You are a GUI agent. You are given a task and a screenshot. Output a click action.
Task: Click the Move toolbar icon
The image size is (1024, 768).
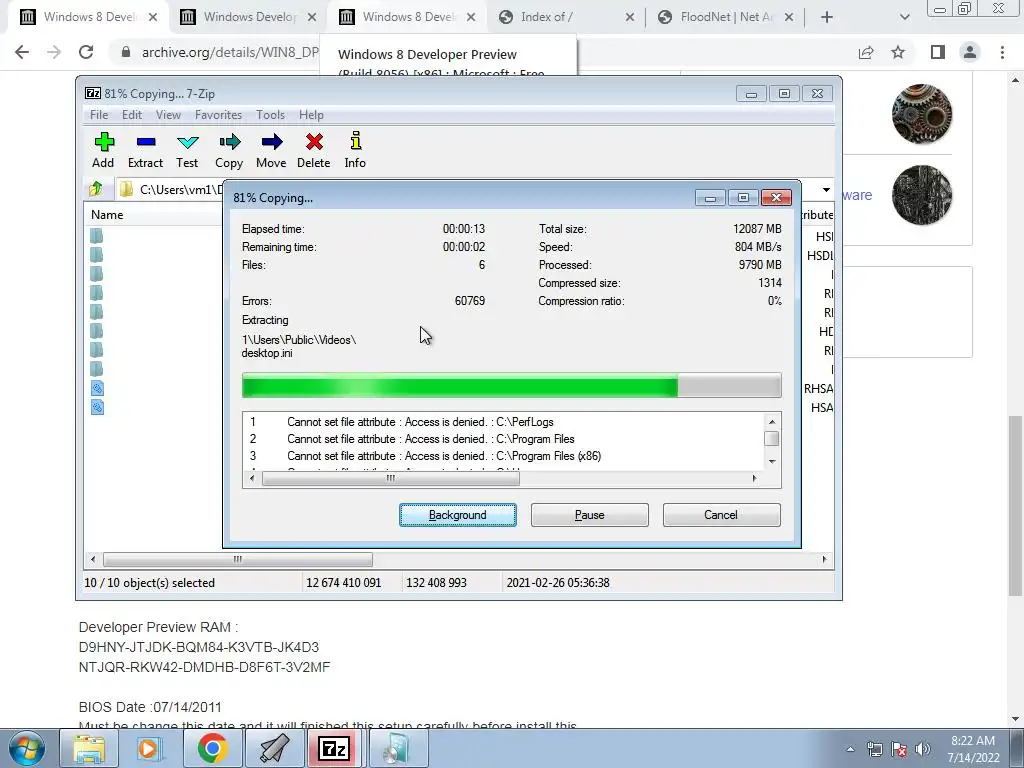click(271, 150)
